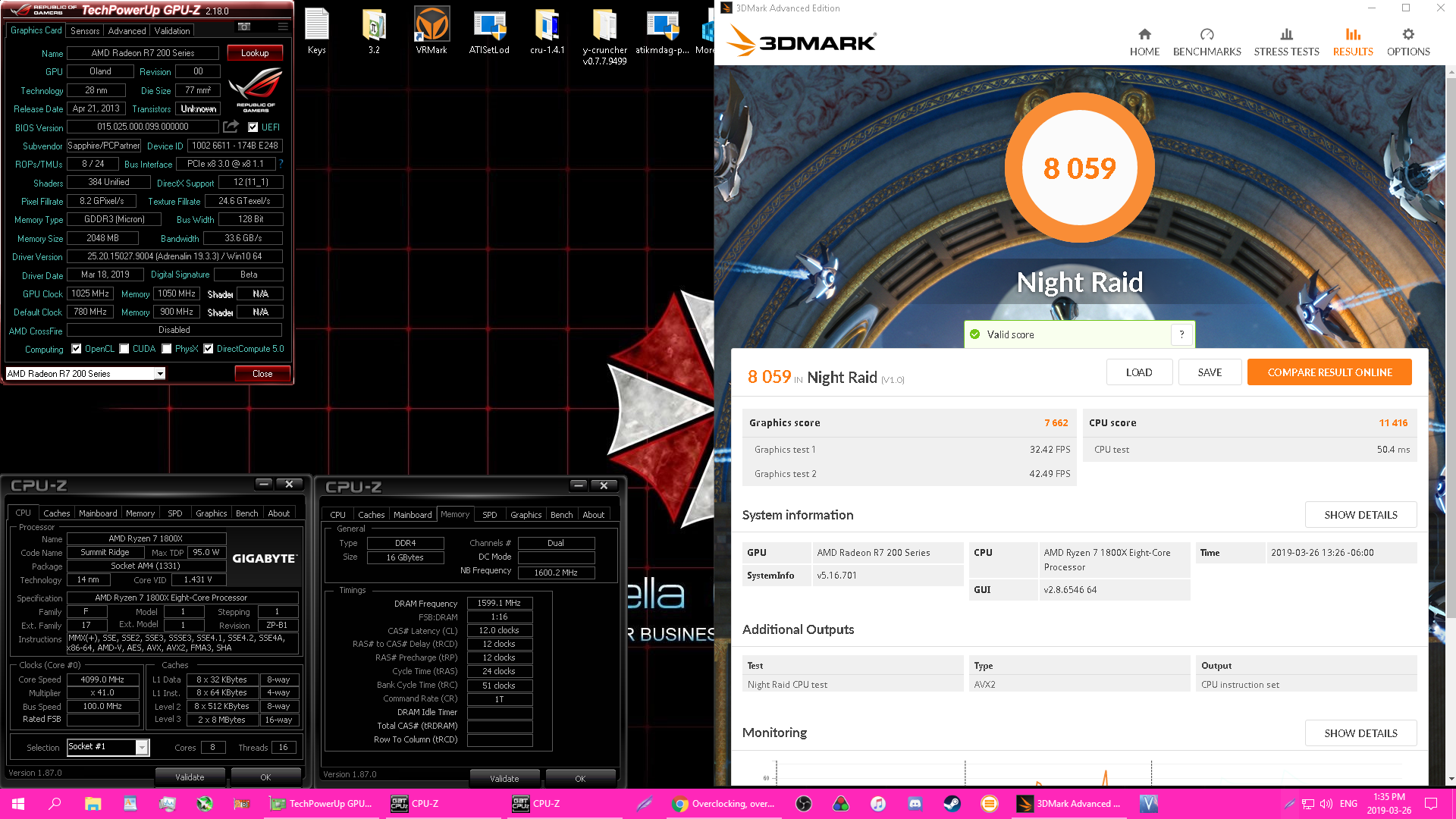
Task: Show details for System information
Action: click(1360, 515)
